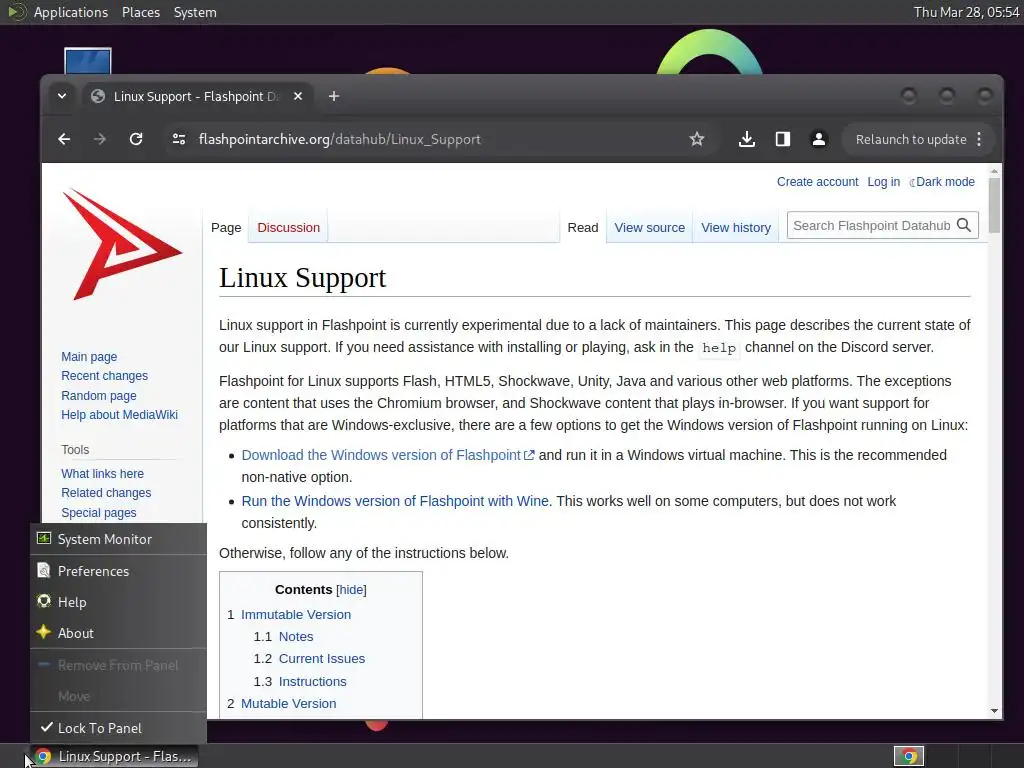Click the System Monitor menu icon
Viewport: 1024px width, 768px height.
44,538
